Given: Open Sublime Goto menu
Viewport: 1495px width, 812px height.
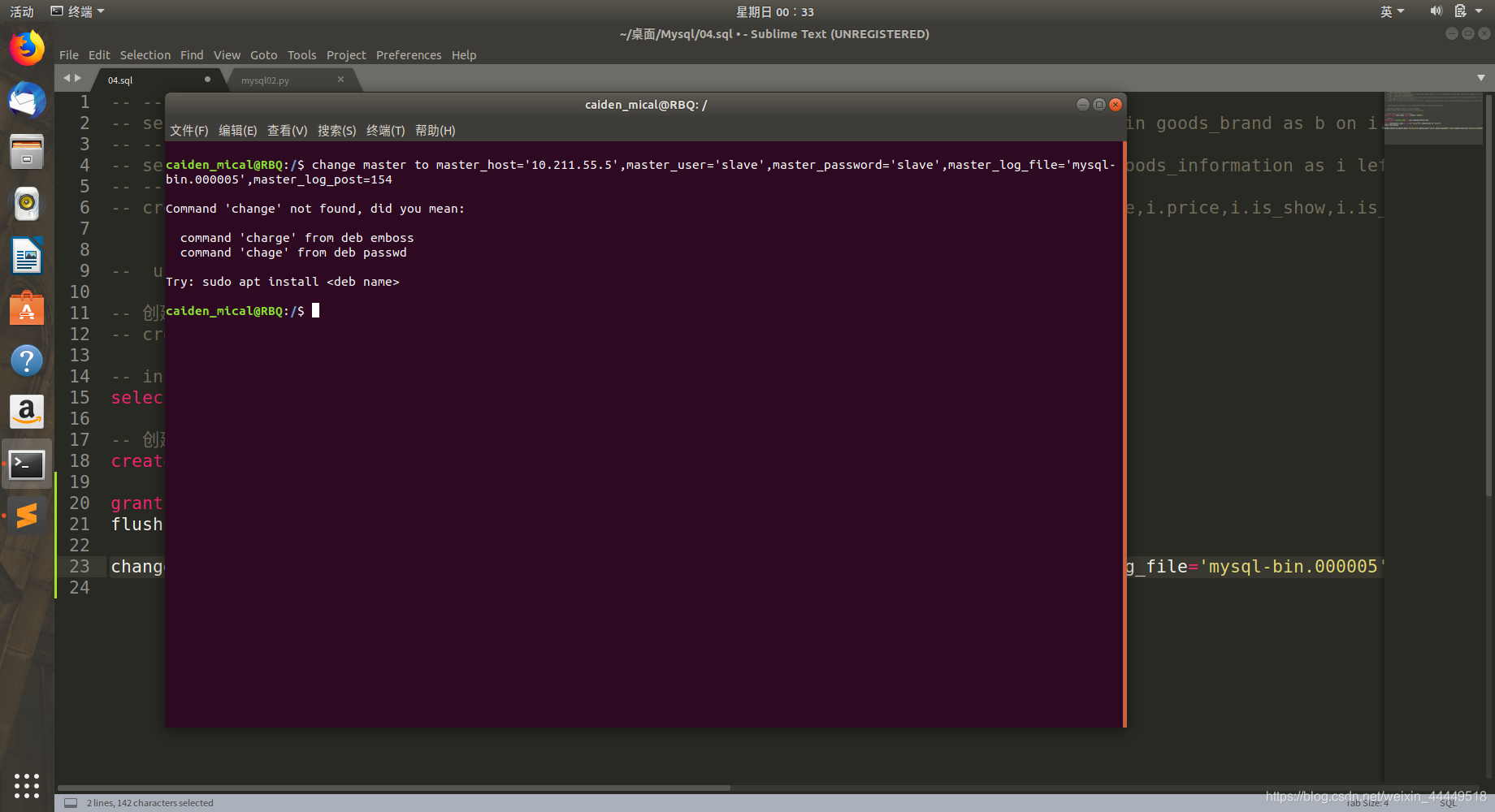Looking at the screenshot, I should (x=264, y=55).
